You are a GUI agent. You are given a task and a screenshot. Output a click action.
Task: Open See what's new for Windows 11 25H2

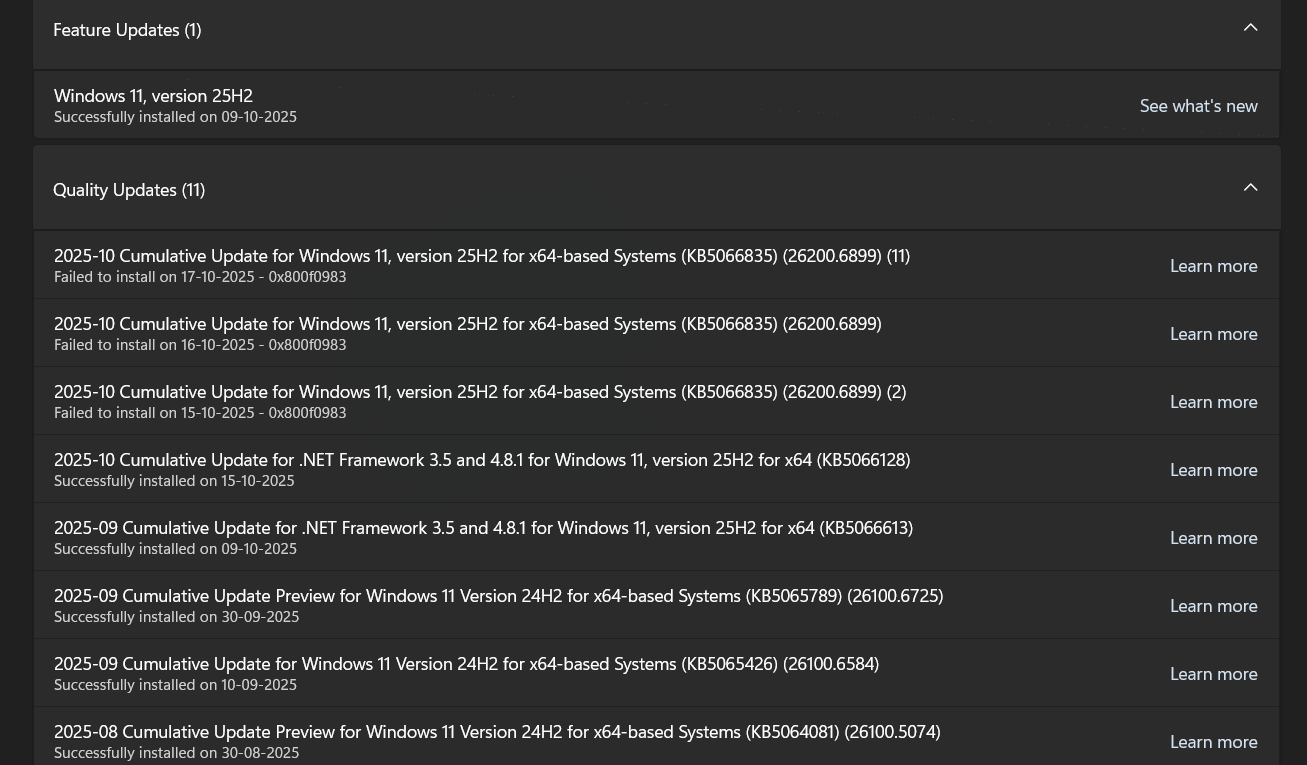(1198, 105)
